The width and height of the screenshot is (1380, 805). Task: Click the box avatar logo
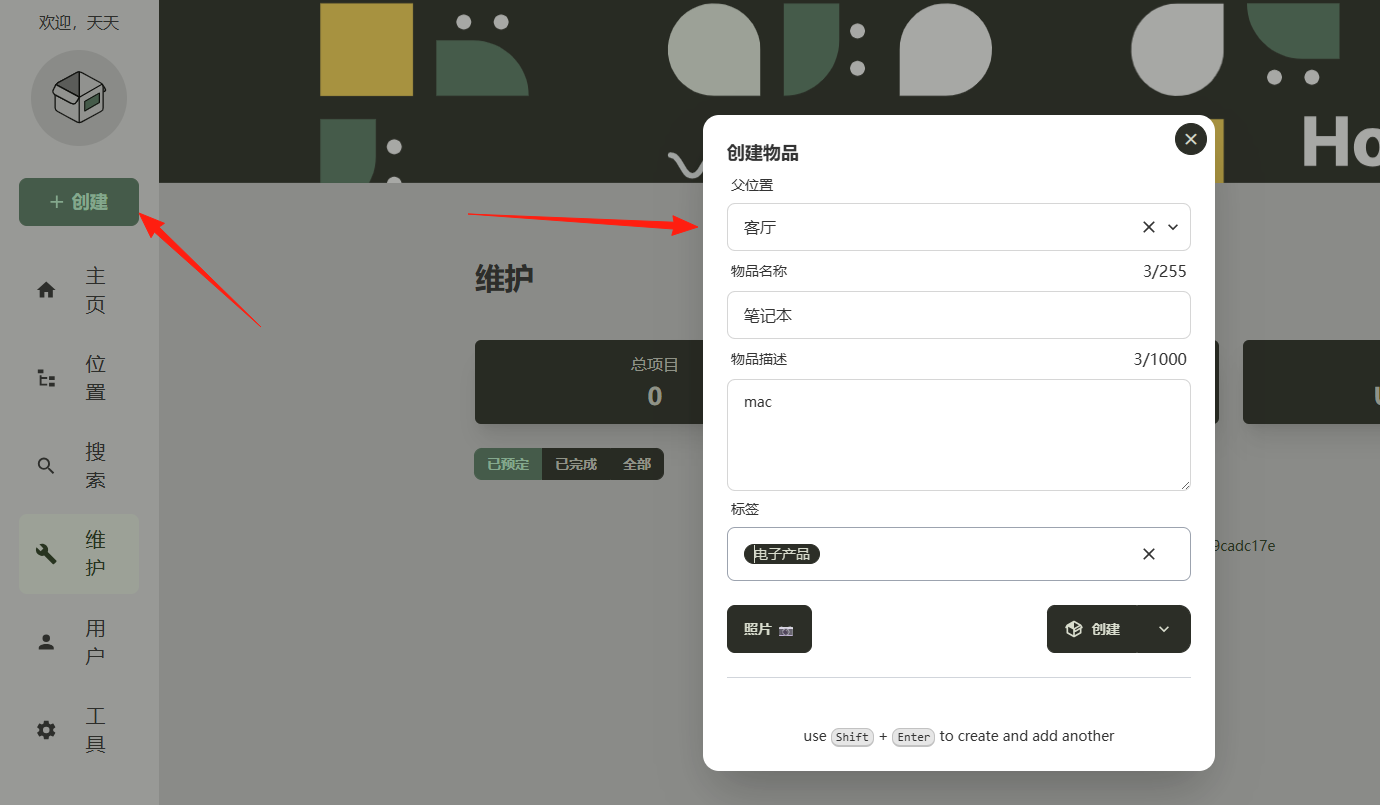[x=79, y=98]
